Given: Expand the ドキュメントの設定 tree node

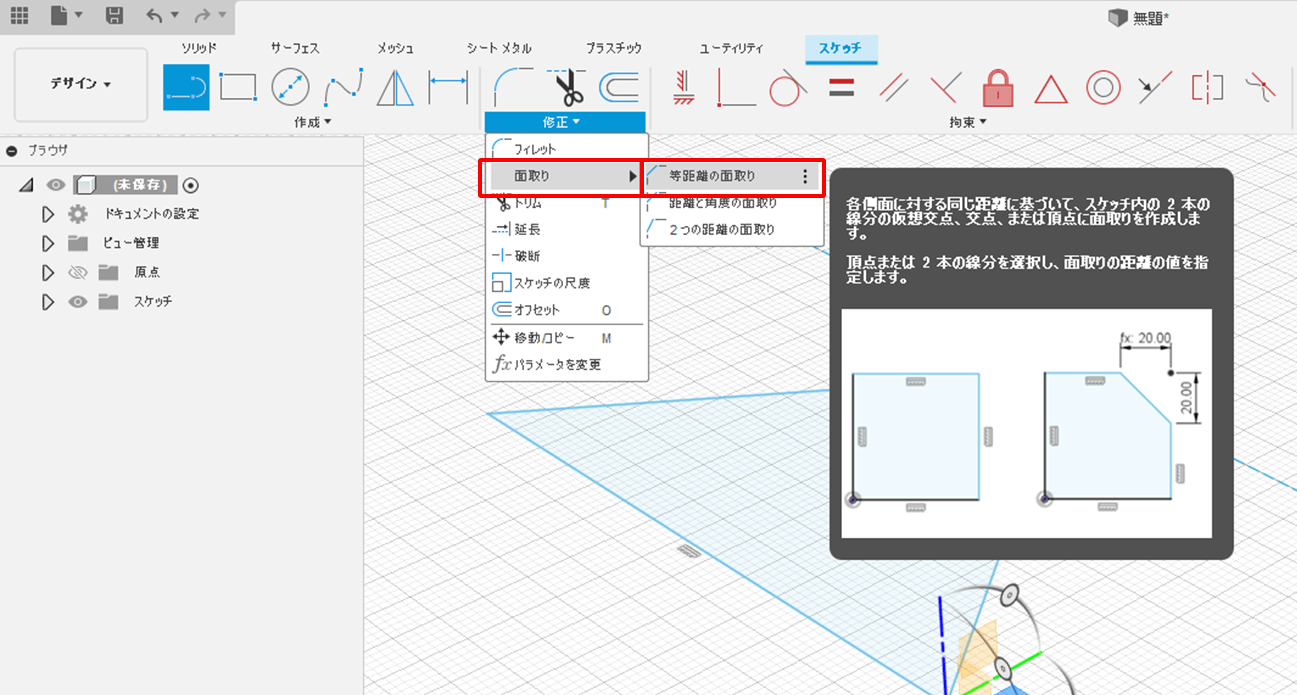Looking at the screenshot, I should click(x=47, y=214).
